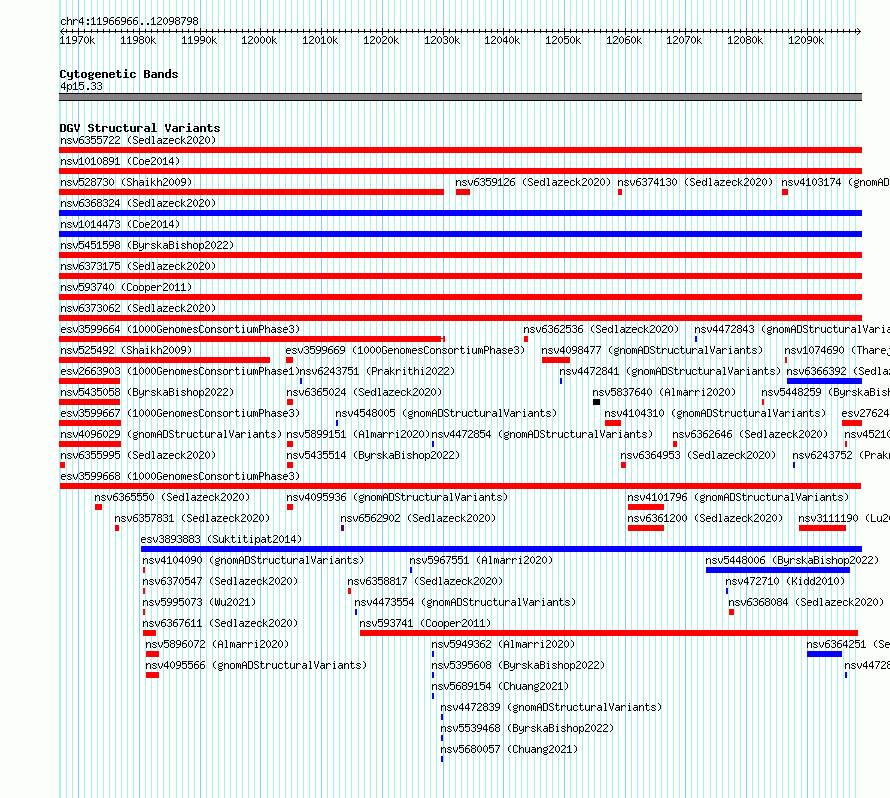Open nsv6243751 (Prakrithi2022) label
890x798 pixels.
377,371
